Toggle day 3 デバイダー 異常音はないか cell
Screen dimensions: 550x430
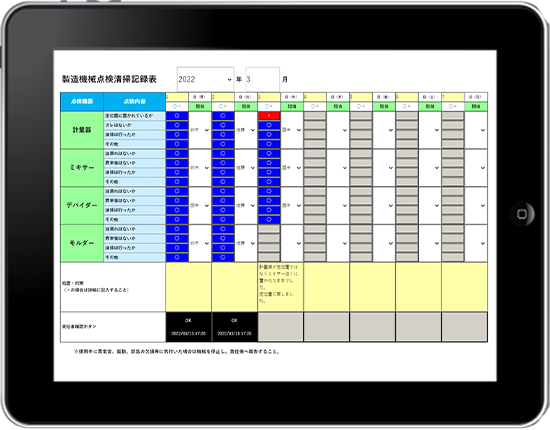(269, 201)
